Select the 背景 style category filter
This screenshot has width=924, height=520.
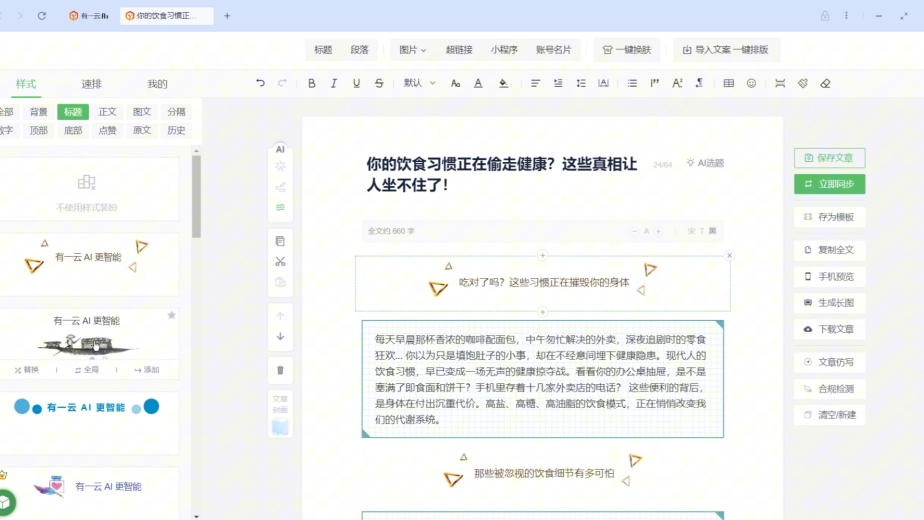click(38, 112)
